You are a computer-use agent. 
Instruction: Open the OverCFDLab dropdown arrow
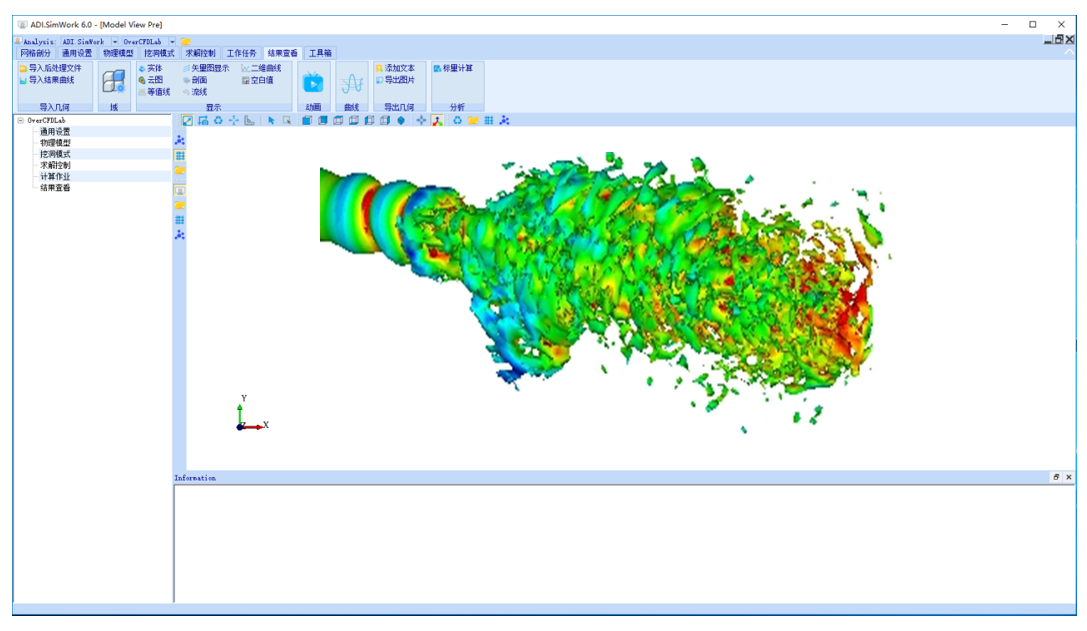173,42
